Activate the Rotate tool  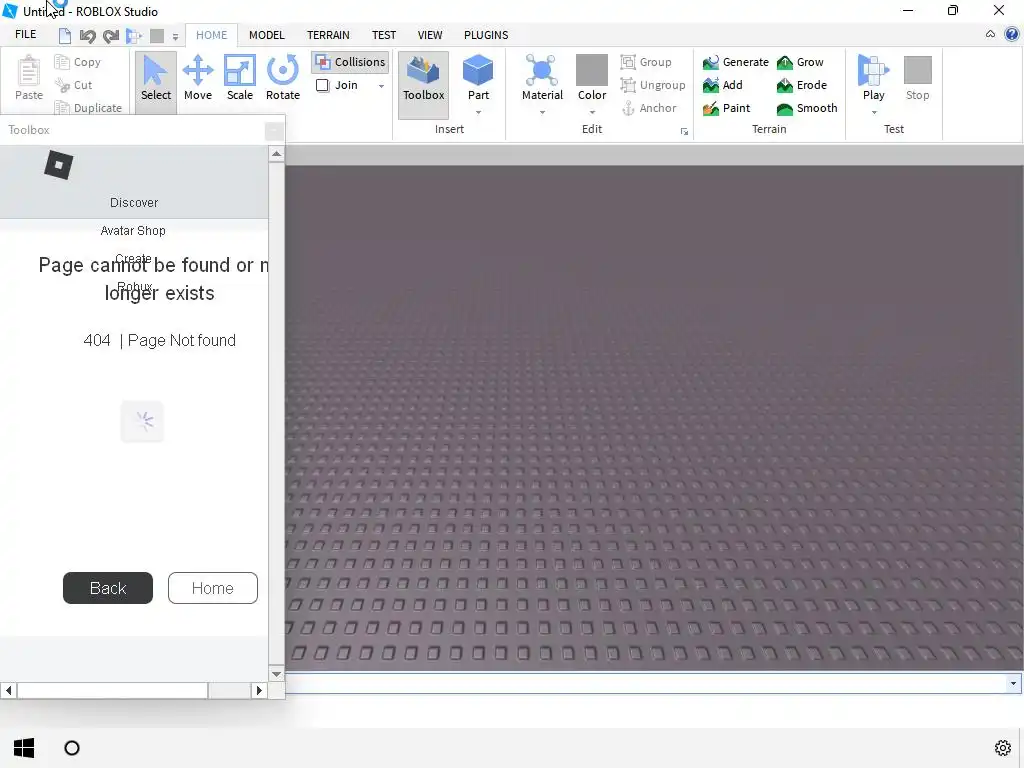pyautogui.click(x=283, y=78)
